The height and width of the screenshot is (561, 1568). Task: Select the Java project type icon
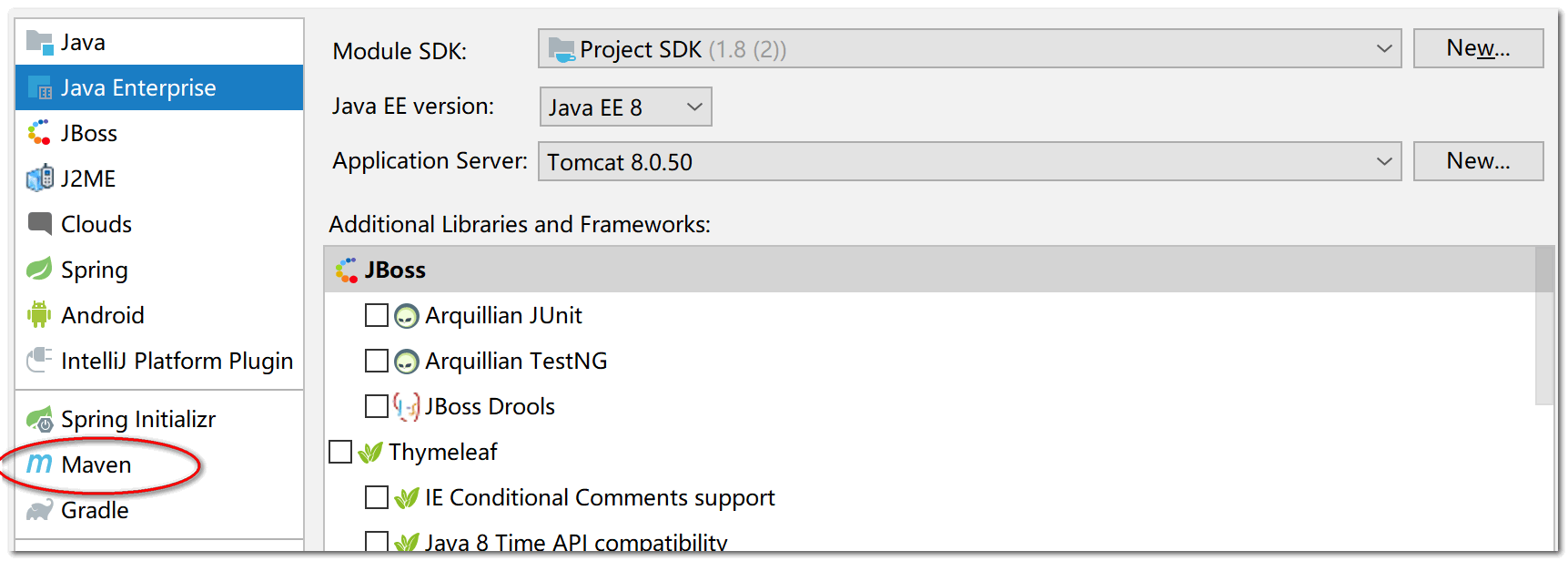tap(40, 42)
